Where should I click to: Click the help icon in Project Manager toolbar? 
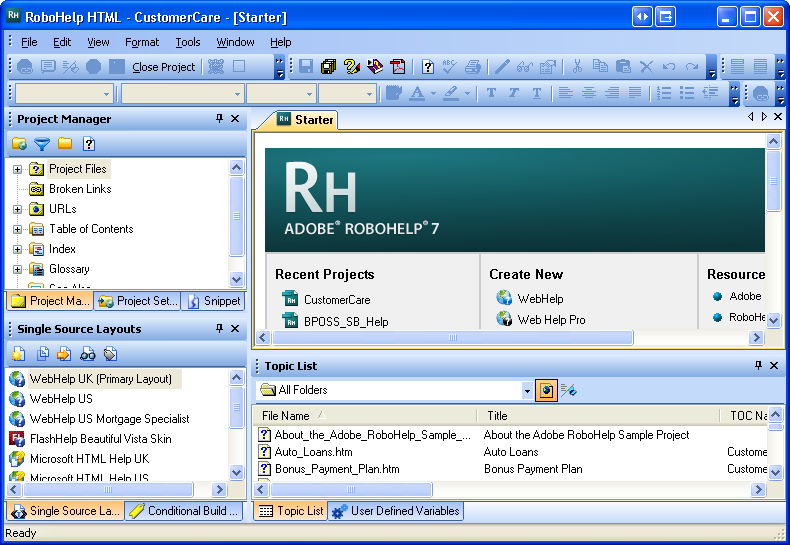(x=89, y=144)
